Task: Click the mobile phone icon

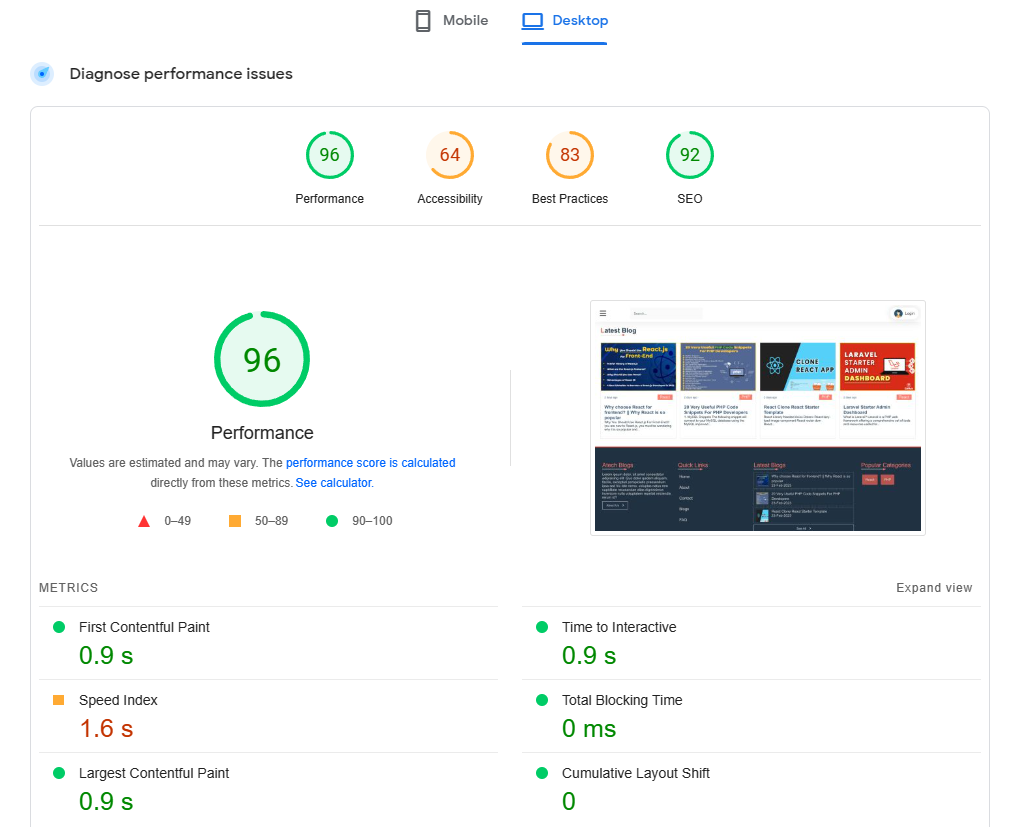Action: coord(423,21)
